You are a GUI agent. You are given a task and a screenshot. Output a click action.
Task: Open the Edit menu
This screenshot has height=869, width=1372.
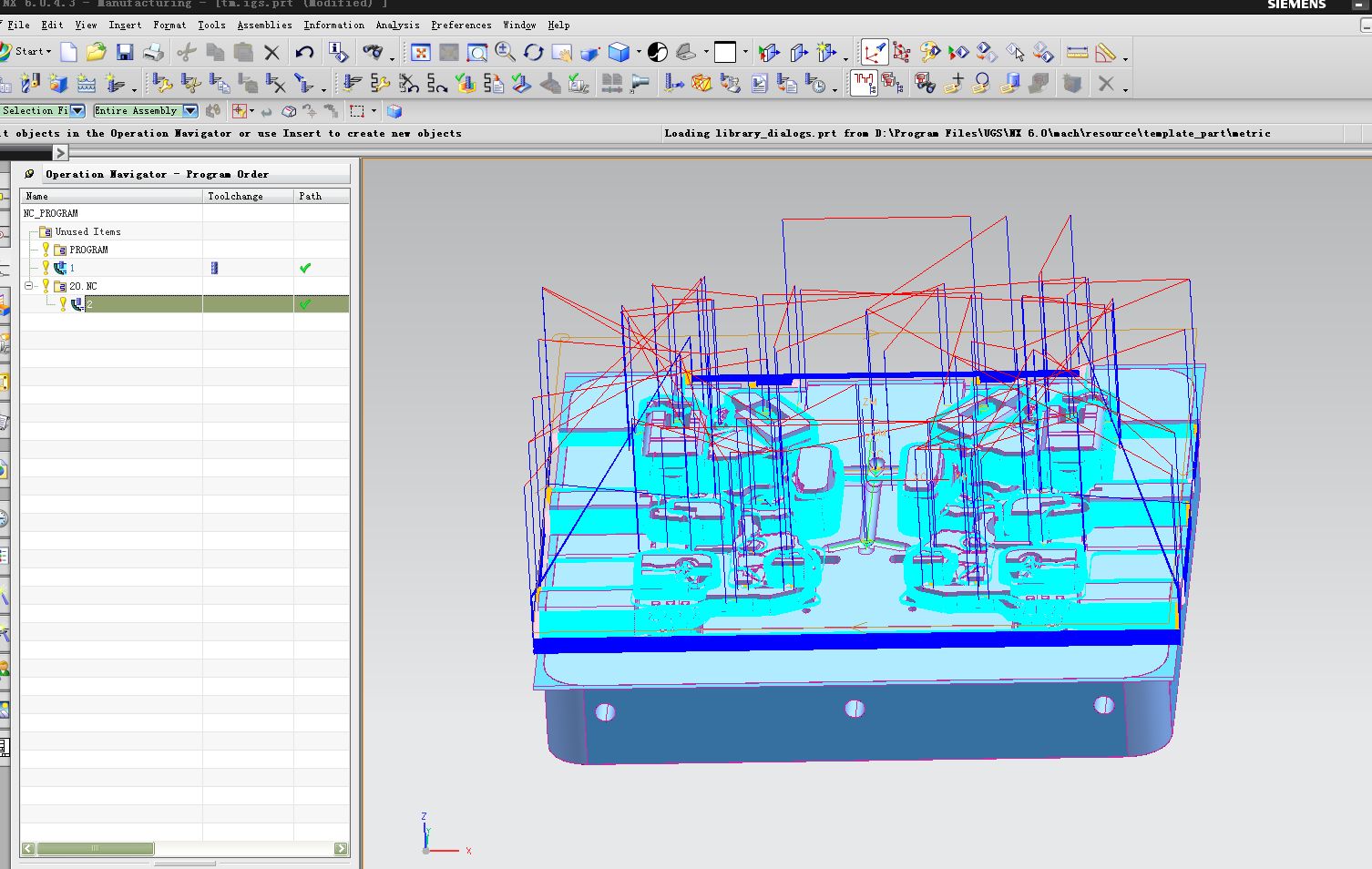[x=52, y=26]
